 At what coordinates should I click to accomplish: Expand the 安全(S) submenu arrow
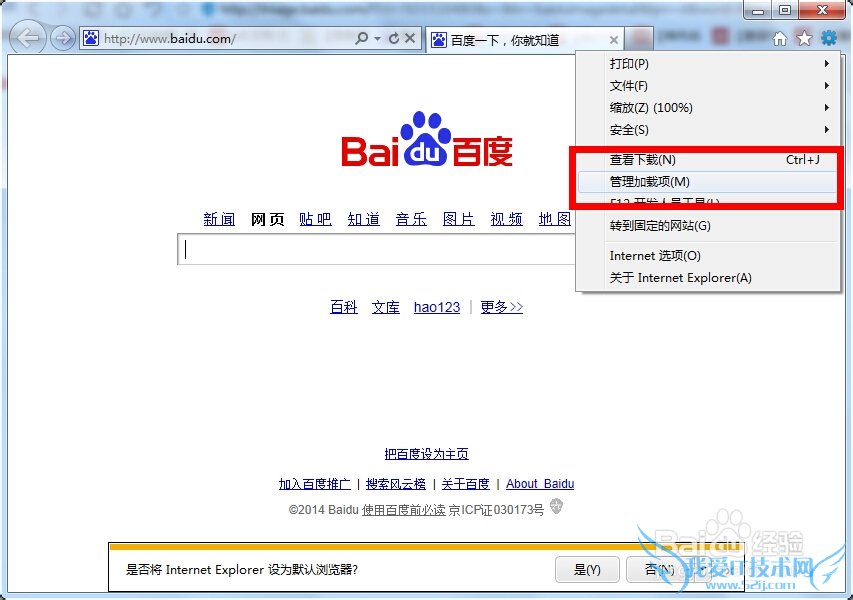826,129
